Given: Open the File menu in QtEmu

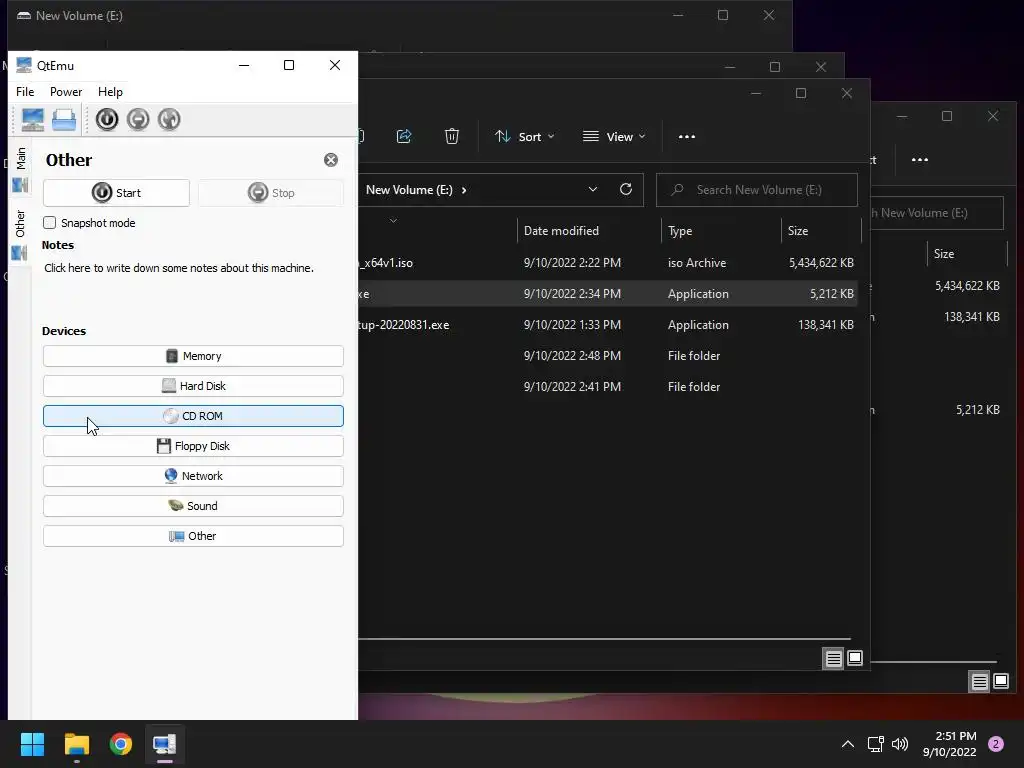Looking at the screenshot, I should coord(25,92).
